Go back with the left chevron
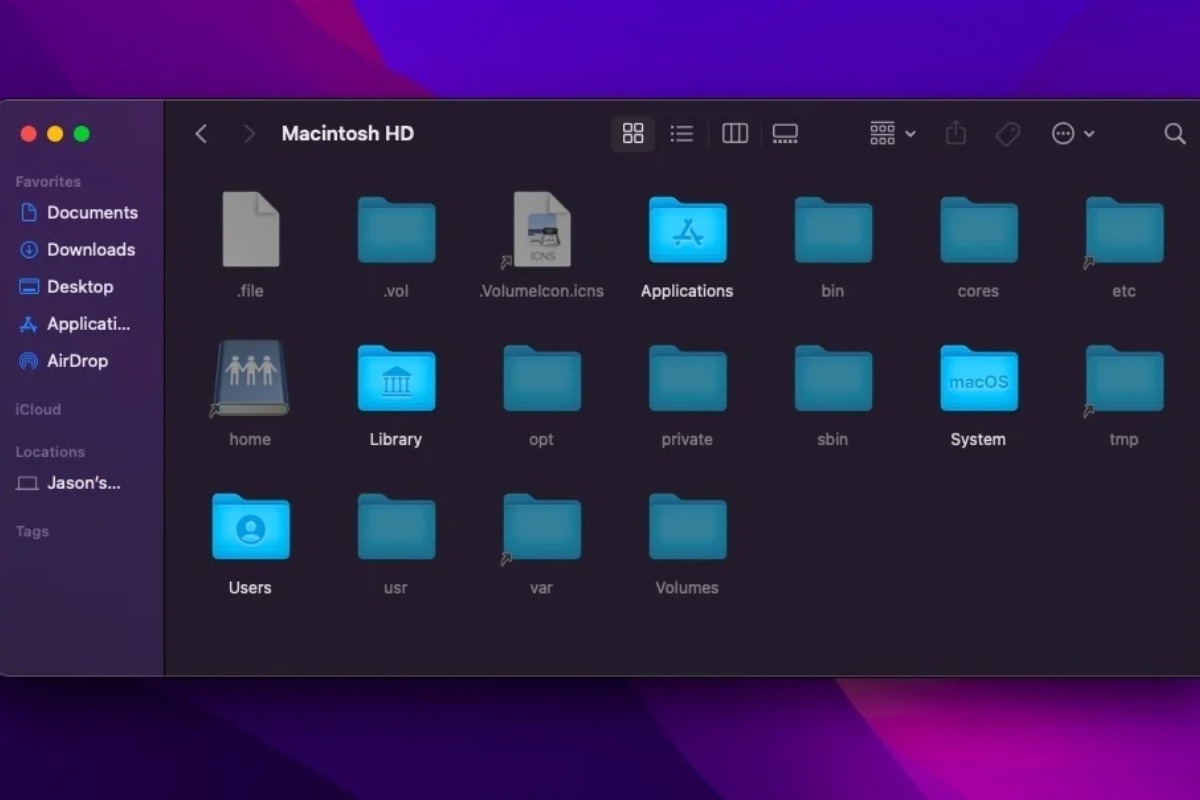Image resolution: width=1200 pixels, height=800 pixels. click(201, 134)
